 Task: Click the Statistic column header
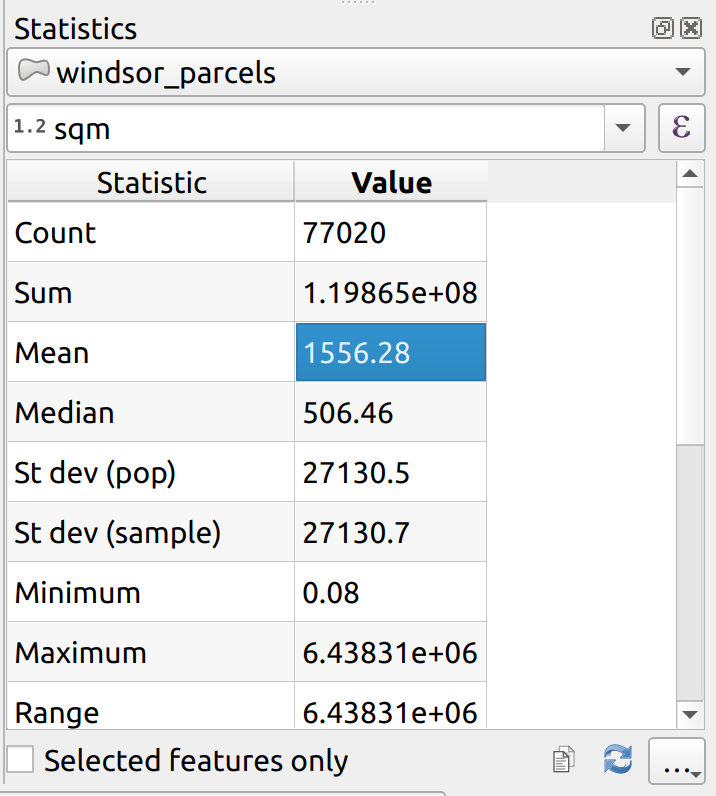[151, 183]
